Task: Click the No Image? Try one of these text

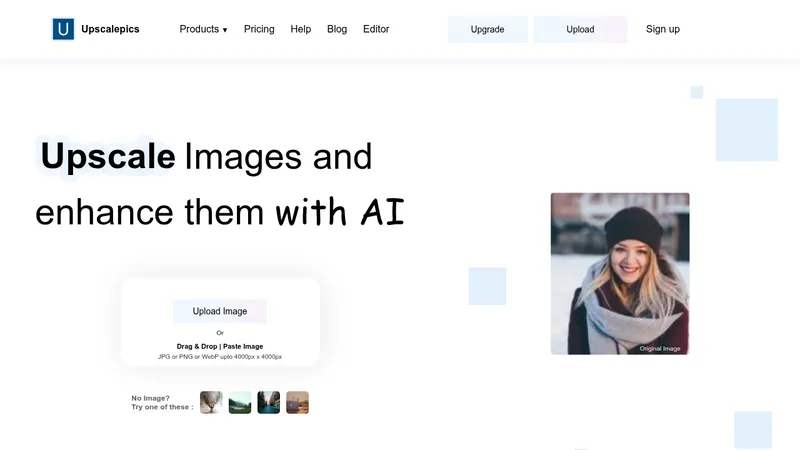Action: (162, 403)
